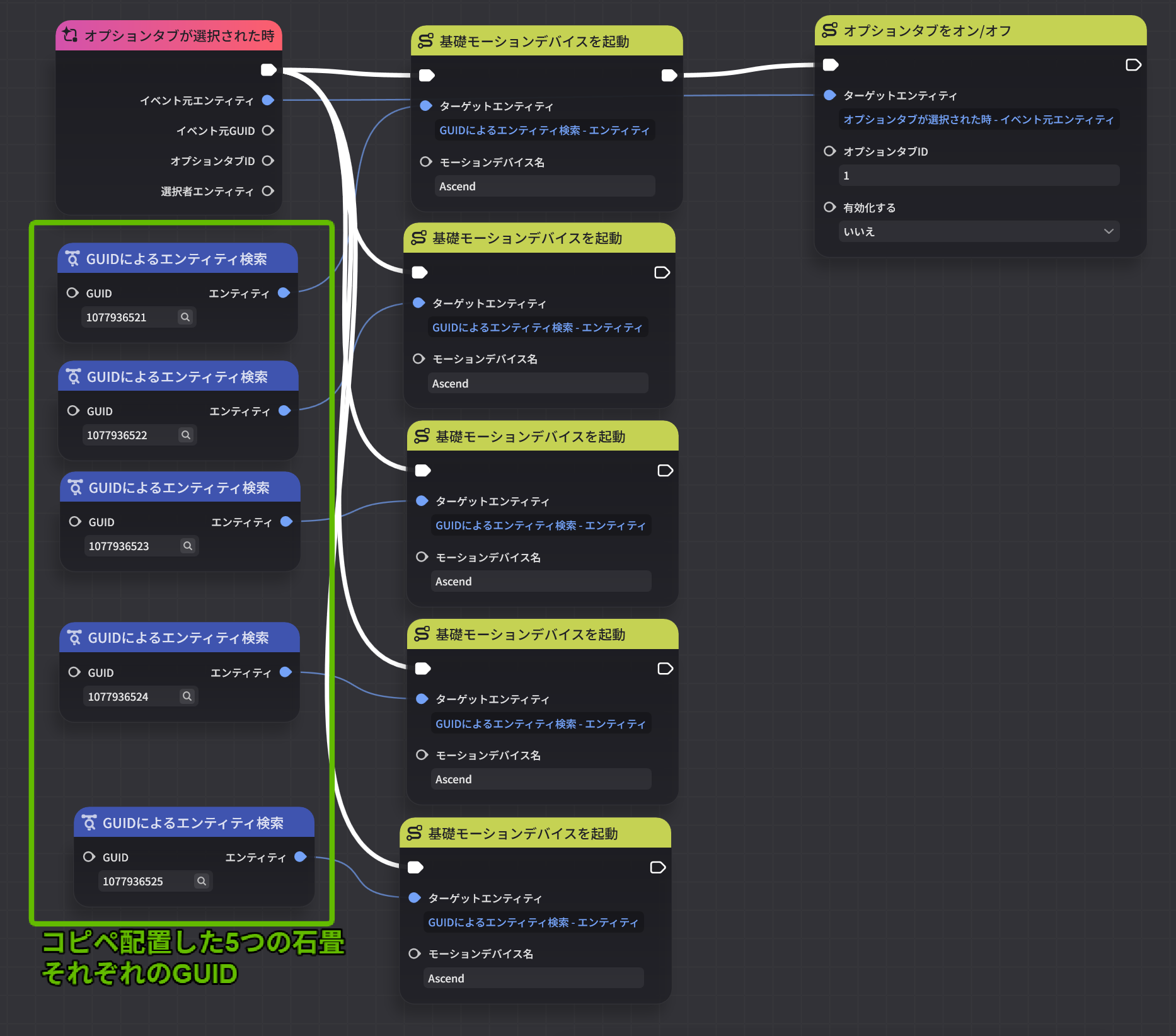Click execution output pin of オプションタブをオン/オフ node
Image resolution: width=1176 pixels, height=1036 pixels.
tap(1133, 65)
